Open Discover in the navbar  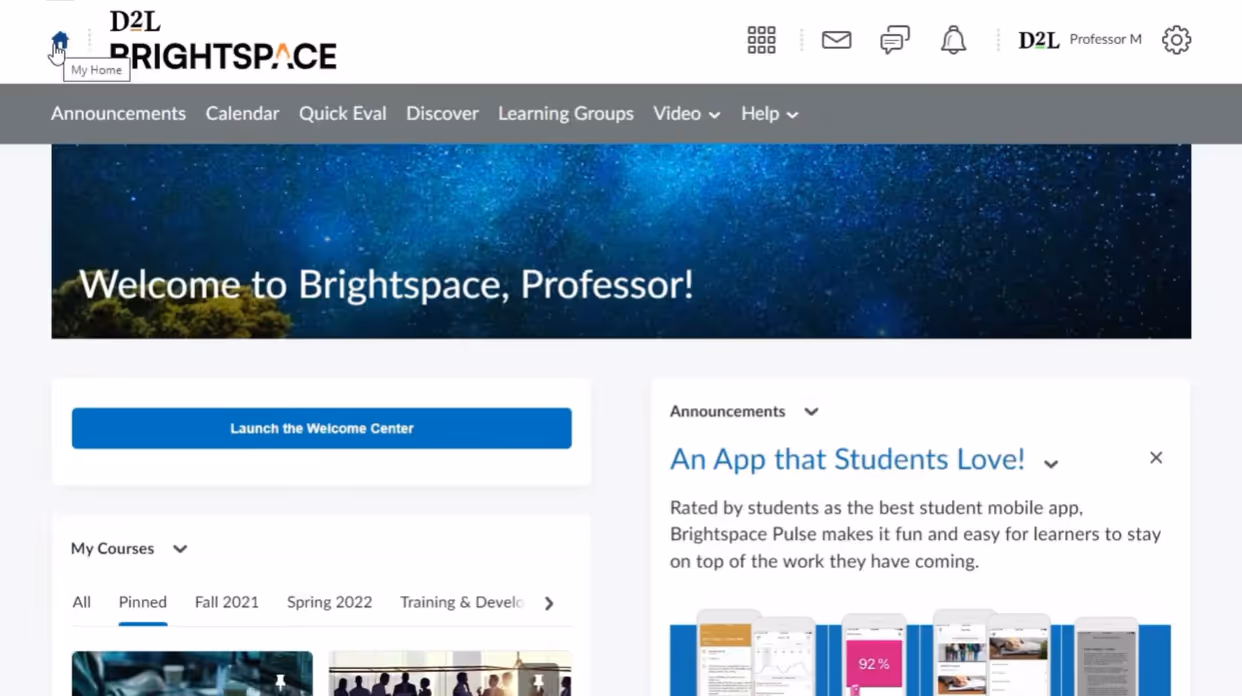tap(442, 114)
